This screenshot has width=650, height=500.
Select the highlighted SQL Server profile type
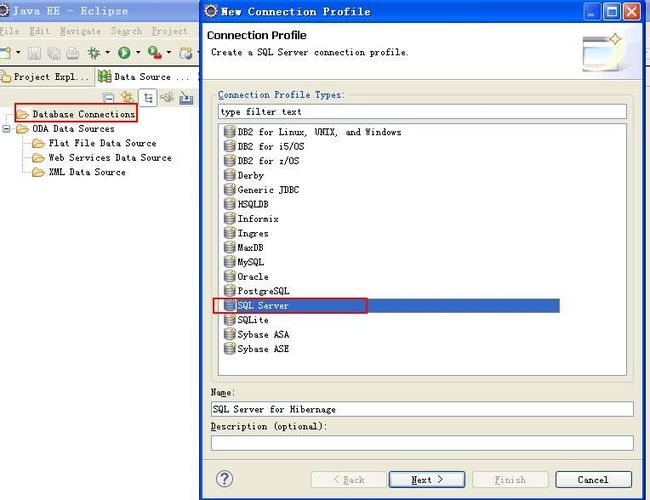(391, 306)
